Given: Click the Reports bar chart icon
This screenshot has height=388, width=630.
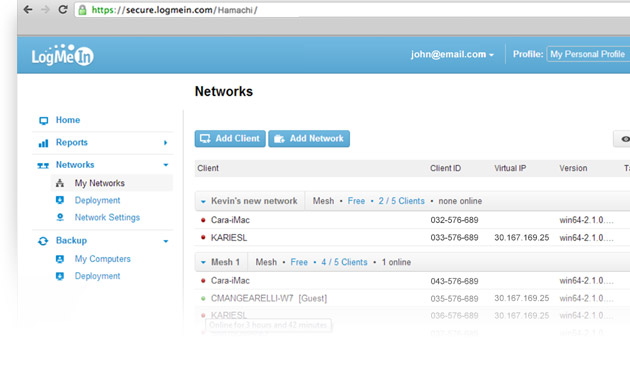Looking at the screenshot, I should point(43,143).
